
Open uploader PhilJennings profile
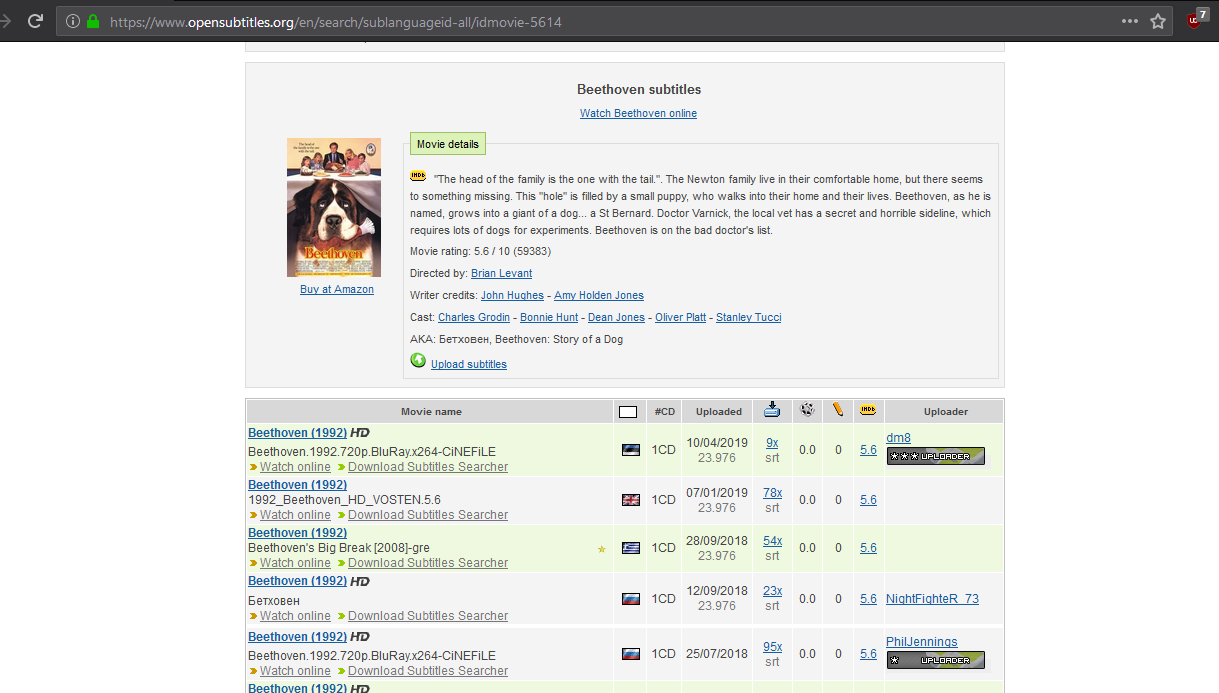pos(921,642)
